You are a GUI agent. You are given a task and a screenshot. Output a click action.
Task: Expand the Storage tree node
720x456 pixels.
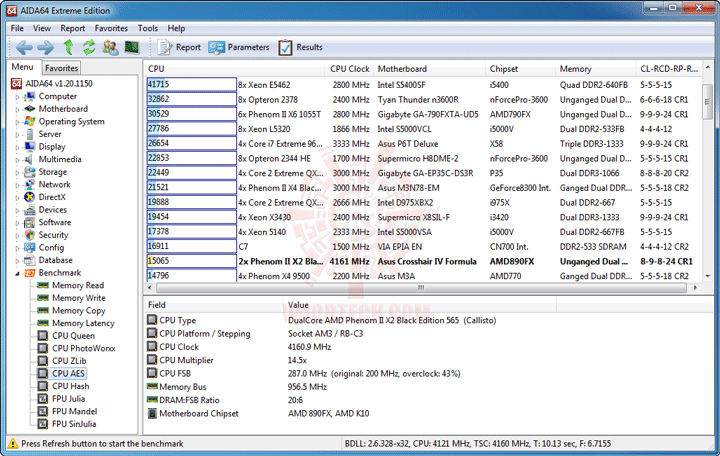tap(17, 173)
